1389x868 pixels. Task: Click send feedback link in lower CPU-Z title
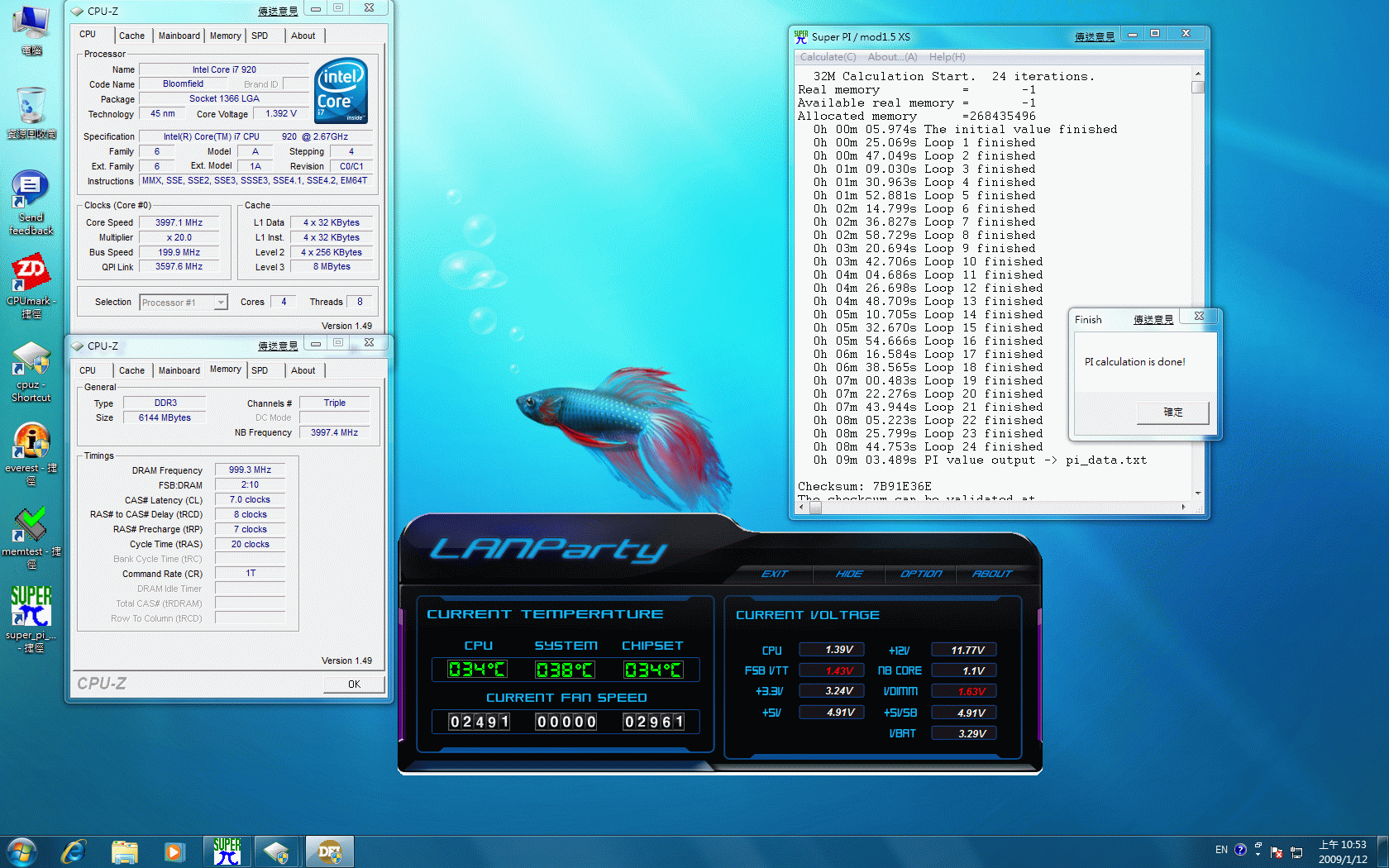pyautogui.click(x=278, y=346)
